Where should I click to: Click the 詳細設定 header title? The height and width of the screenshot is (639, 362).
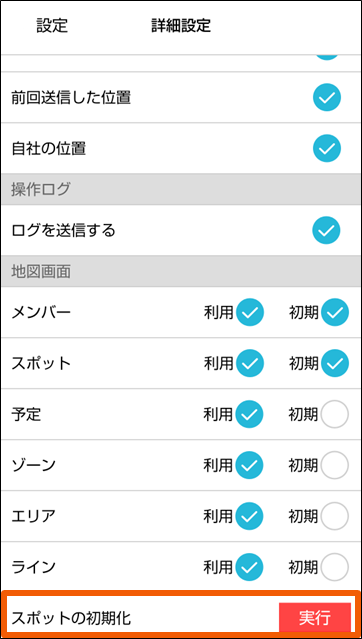181,25
